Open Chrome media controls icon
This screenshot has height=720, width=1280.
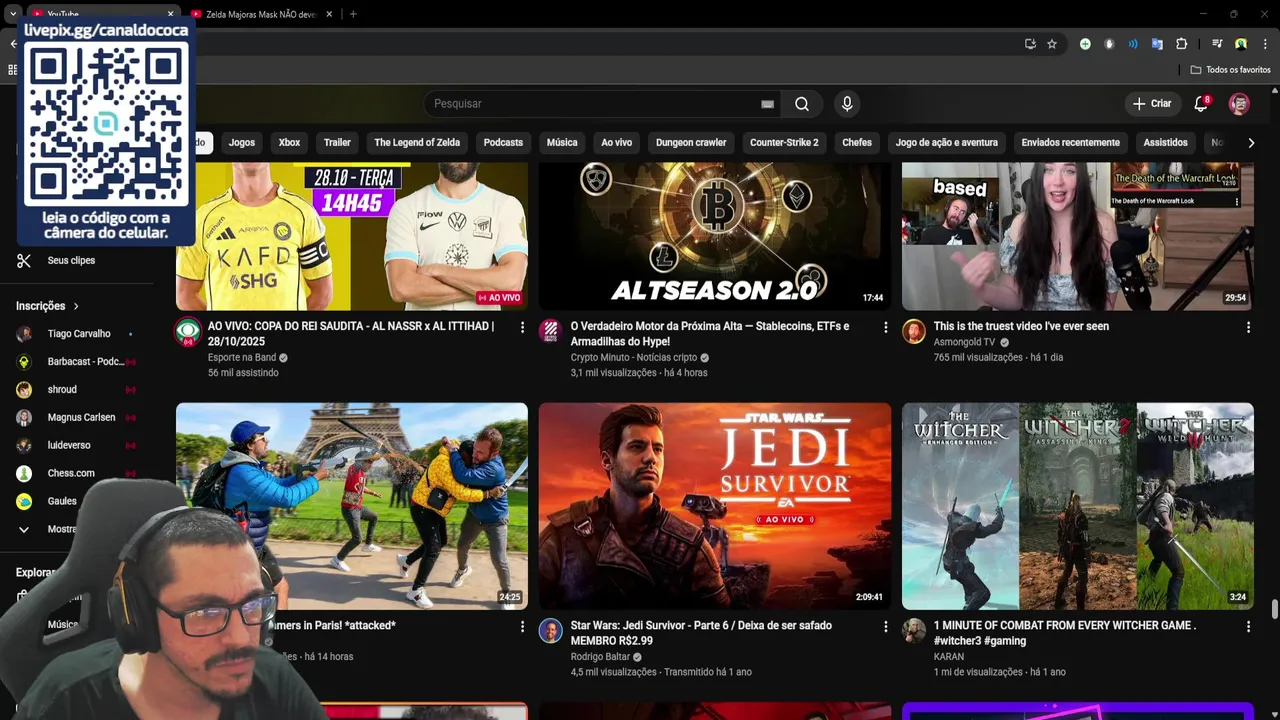click(x=1217, y=44)
